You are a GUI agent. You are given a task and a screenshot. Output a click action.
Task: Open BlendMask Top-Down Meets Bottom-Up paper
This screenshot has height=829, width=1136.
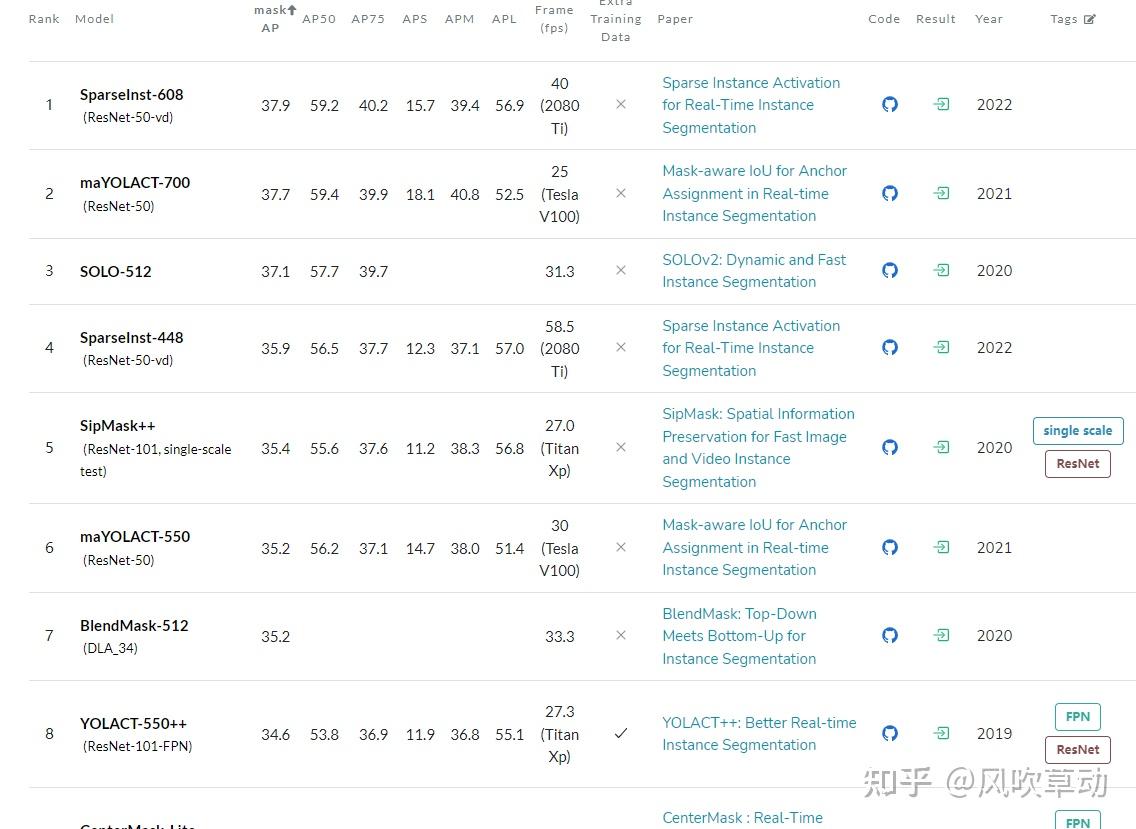pyautogui.click(x=739, y=636)
